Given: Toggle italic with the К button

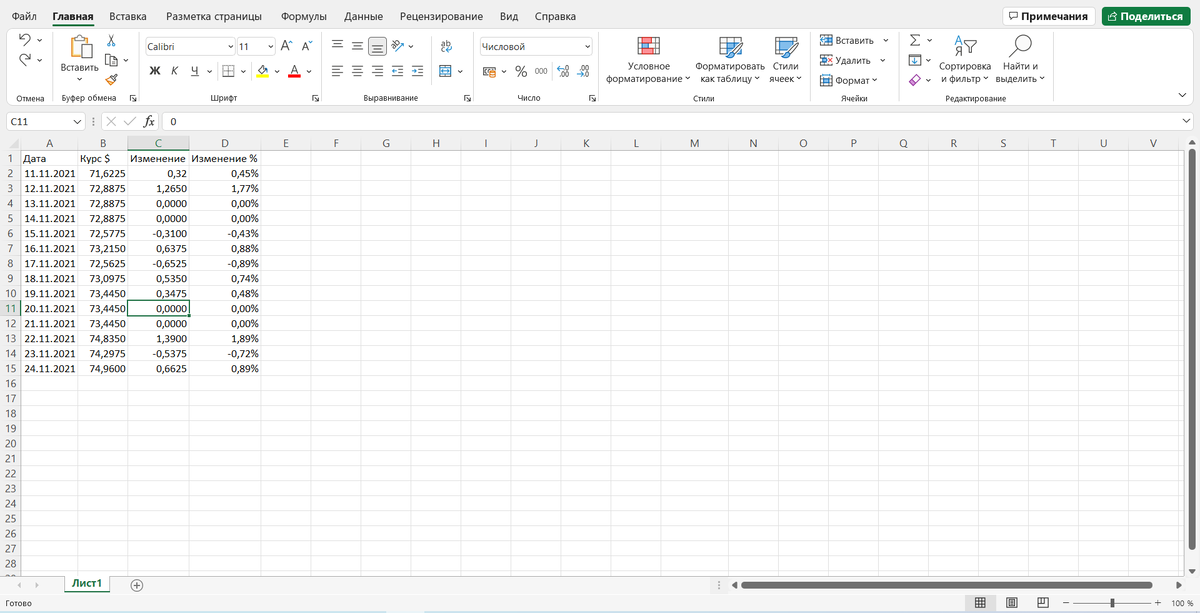Looking at the screenshot, I should (174, 71).
